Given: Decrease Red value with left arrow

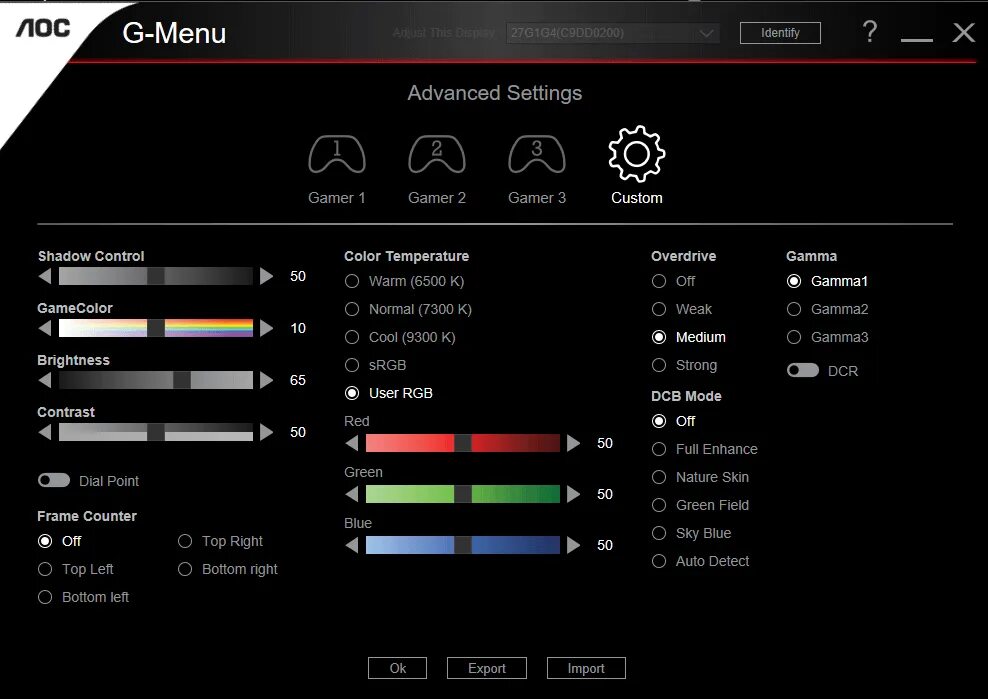Looking at the screenshot, I should pyautogui.click(x=352, y=443).
